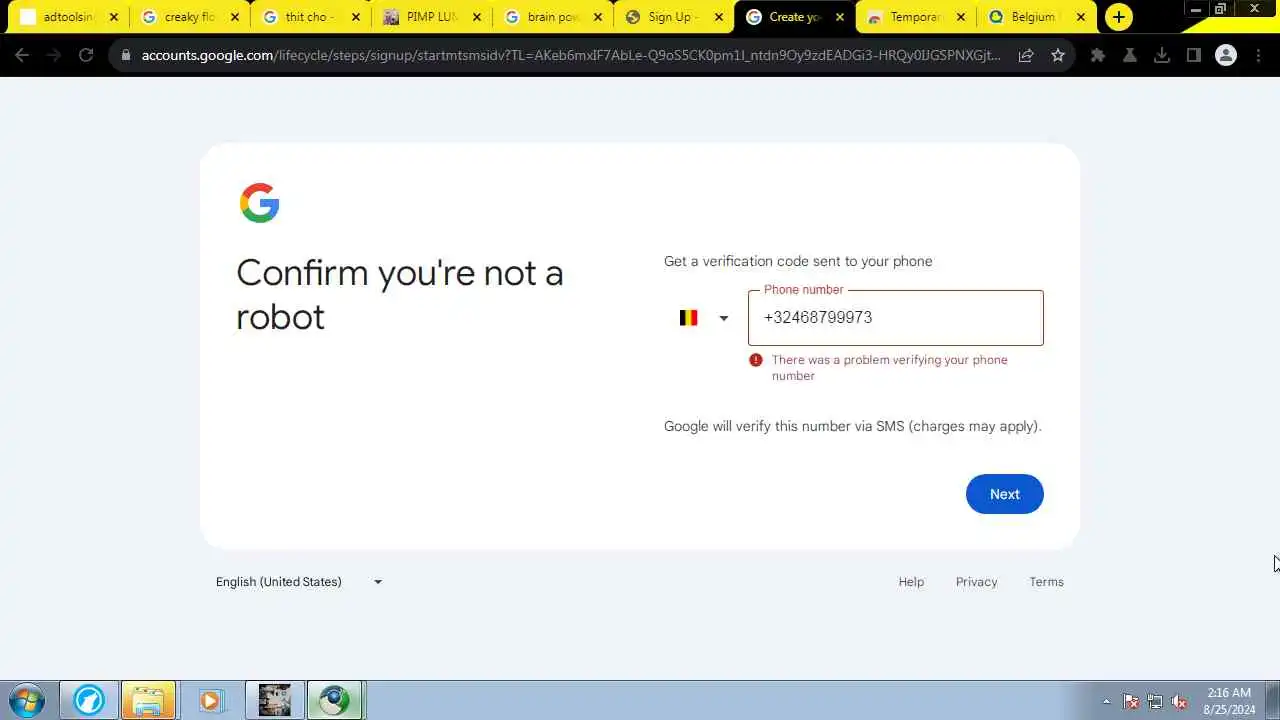The height and width of the screenshot is (720, 1280).
Task: Switch to the brain pow tab
Action: [x=551, y=17]
